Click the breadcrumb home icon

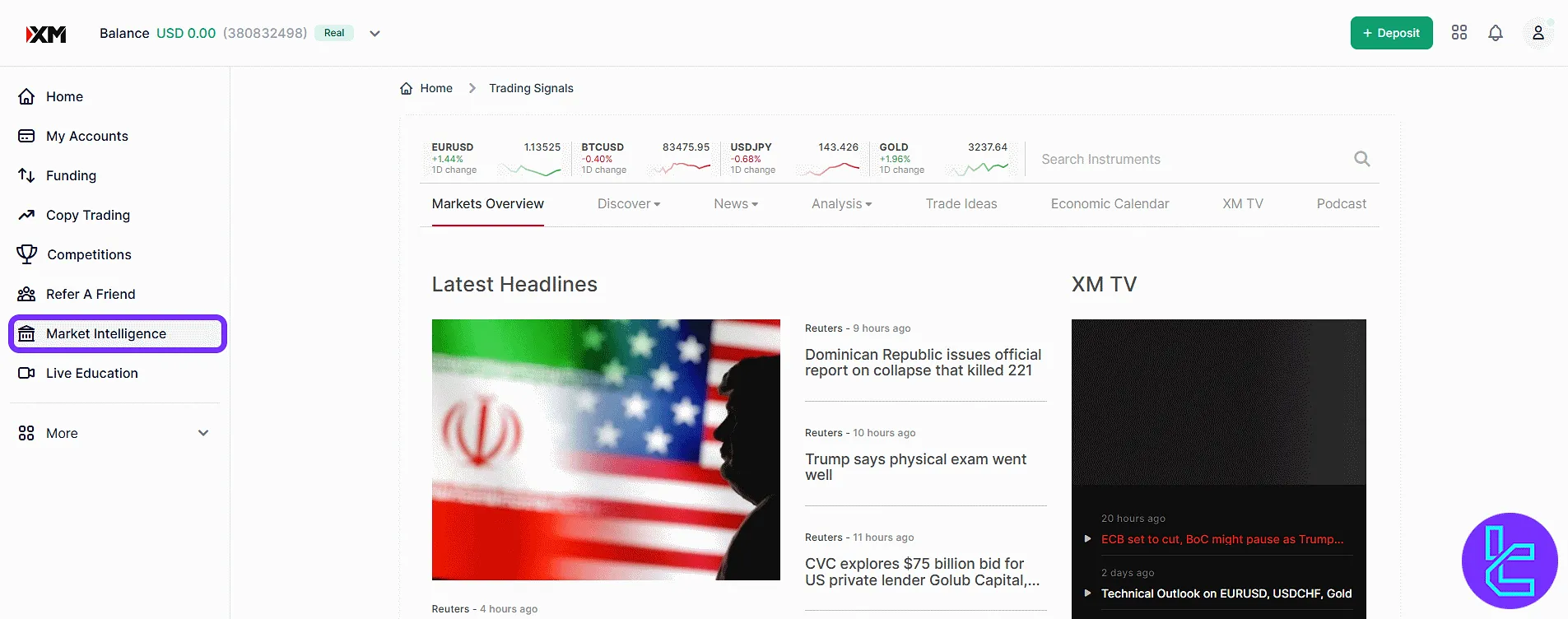click(x=406, y=88)
